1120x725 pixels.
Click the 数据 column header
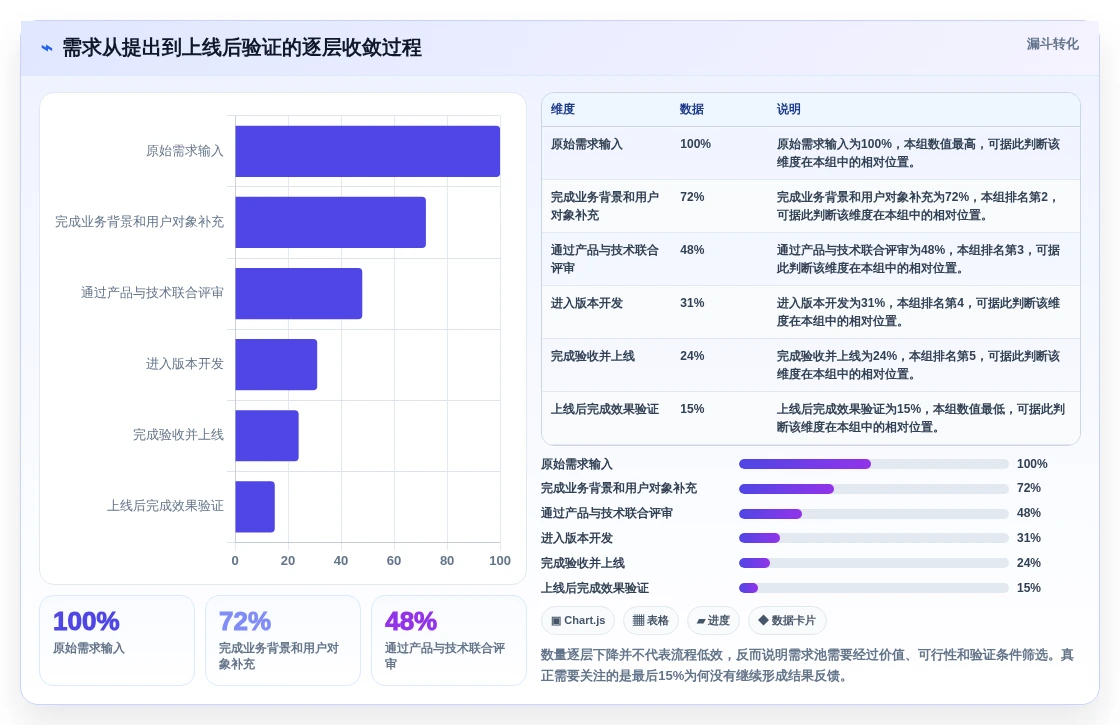click(x=691, y=109)
